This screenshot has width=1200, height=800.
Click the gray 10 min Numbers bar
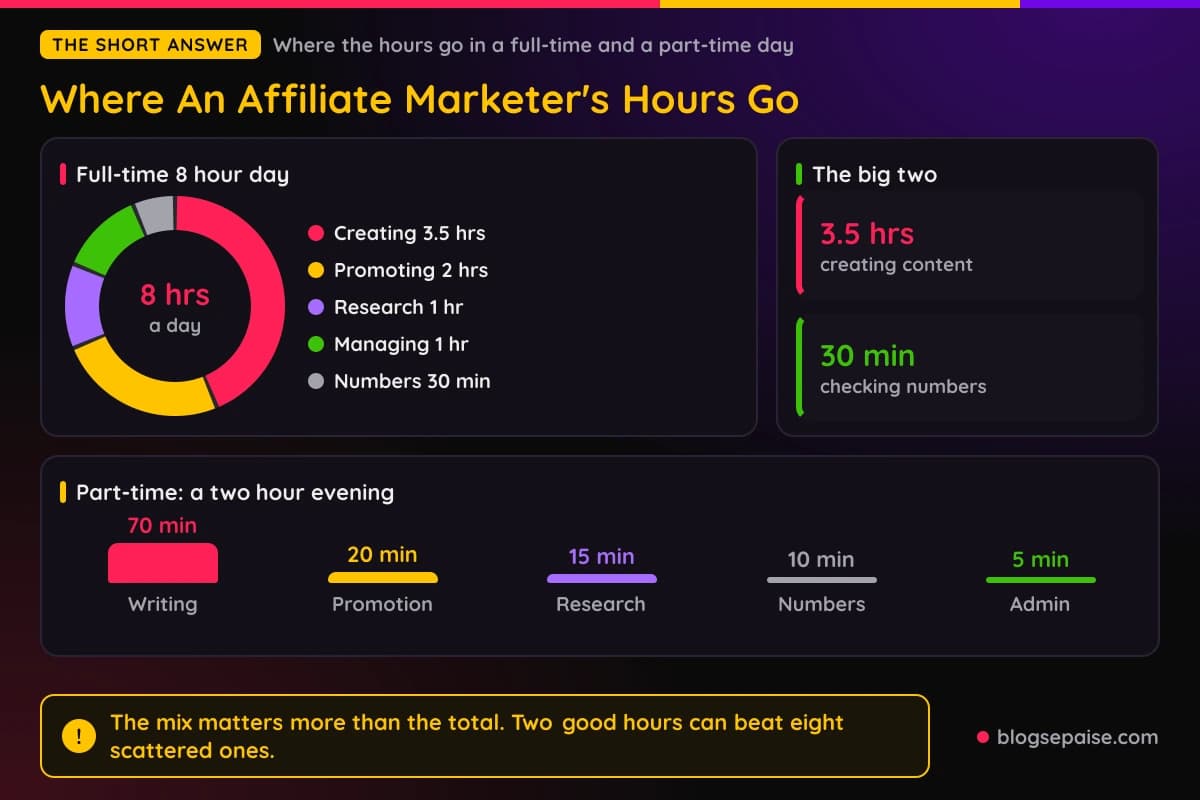coord(822,580)
